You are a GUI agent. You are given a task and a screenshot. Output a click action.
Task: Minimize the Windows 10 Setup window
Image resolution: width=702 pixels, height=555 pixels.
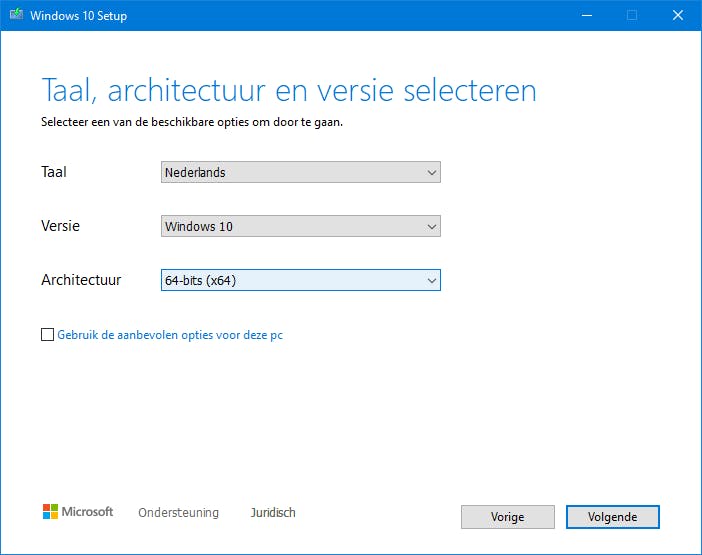click(x=586, y=16)
